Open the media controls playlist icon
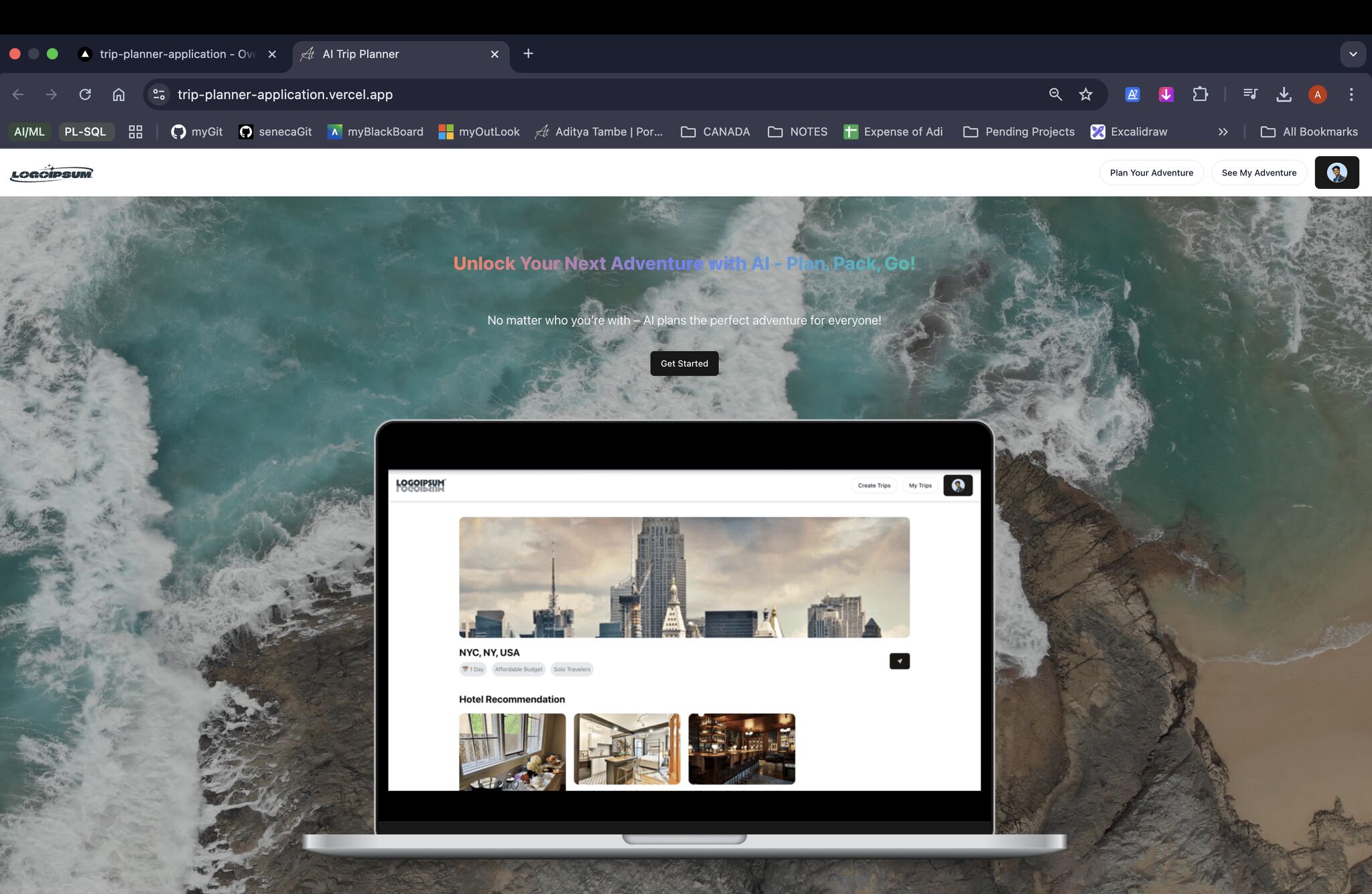 tap(1250, 94)
